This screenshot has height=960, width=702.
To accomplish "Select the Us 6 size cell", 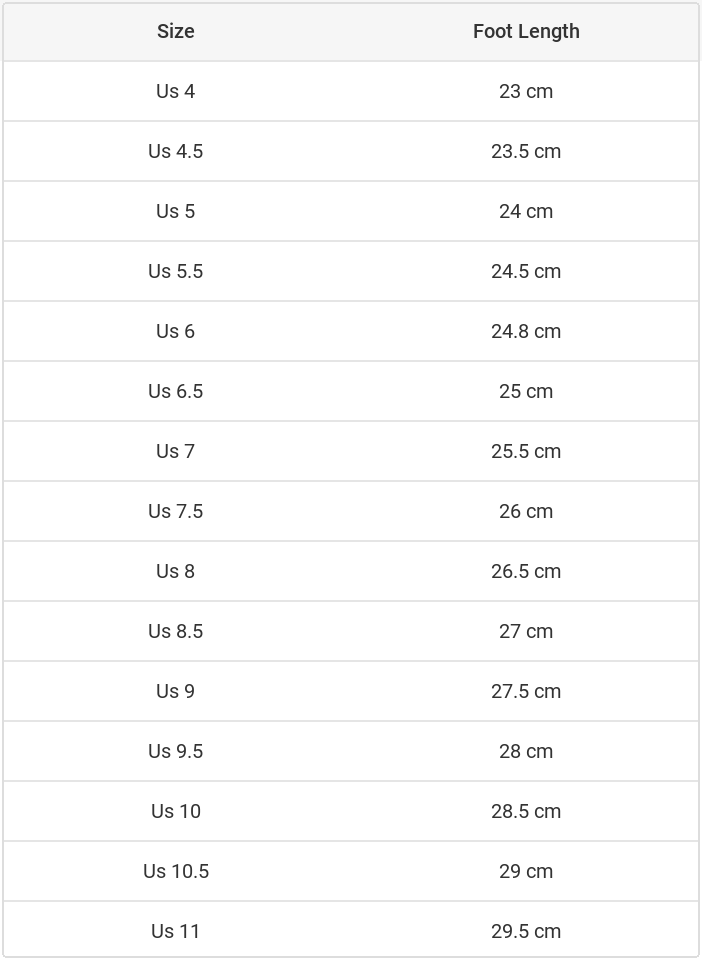I will tap(175, 331).
